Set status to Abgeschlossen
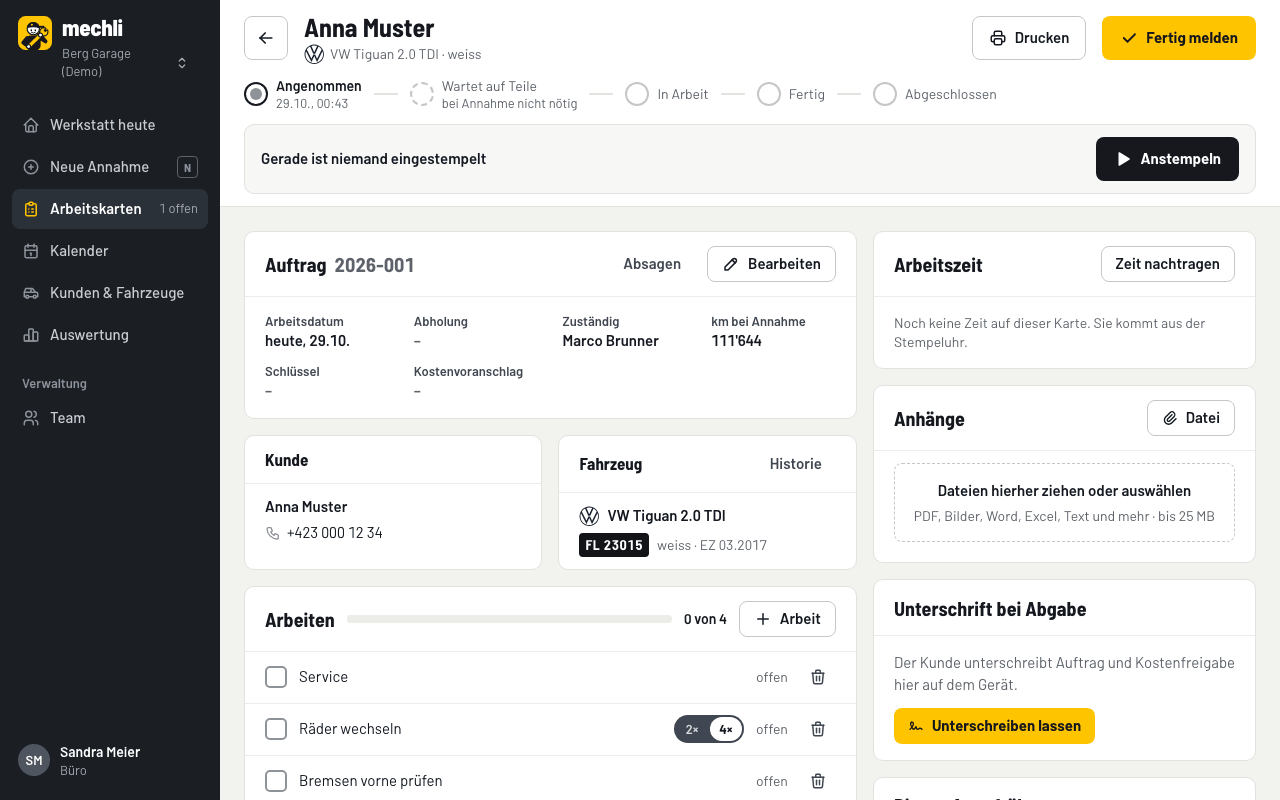Image resolution: width=1280 pixels, height=800 pixels. (935, 94)
